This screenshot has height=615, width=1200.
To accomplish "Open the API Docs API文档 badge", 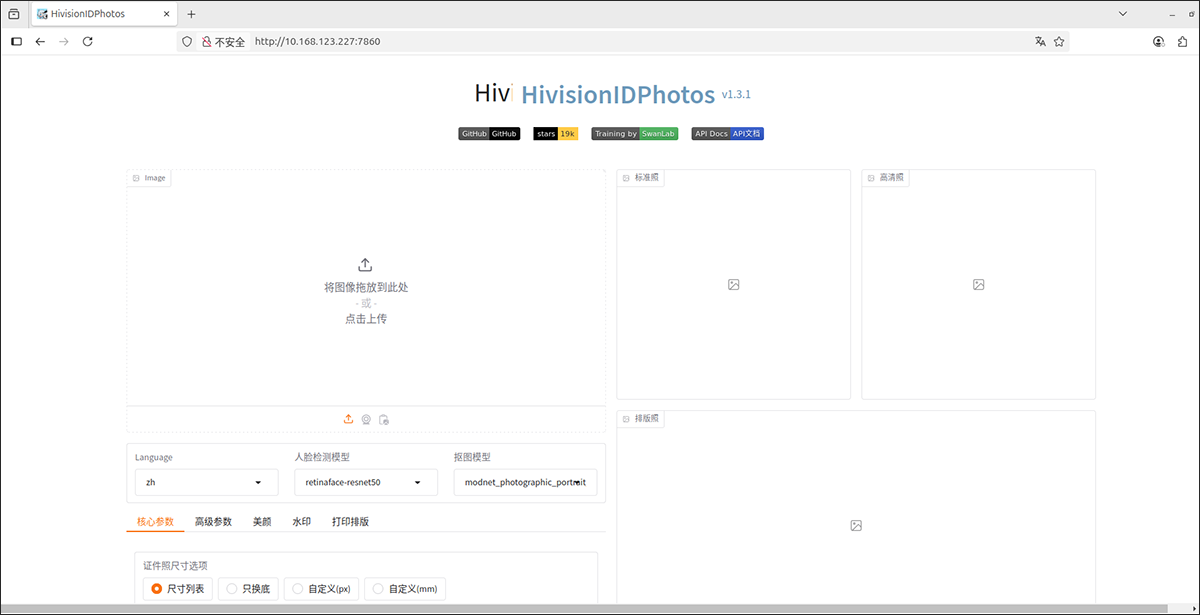I will pos(727,134).
